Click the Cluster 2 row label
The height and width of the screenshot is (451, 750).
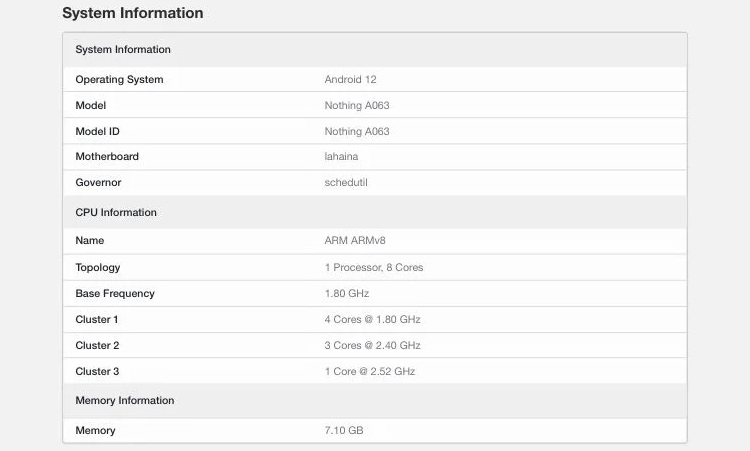click(97, 346)
